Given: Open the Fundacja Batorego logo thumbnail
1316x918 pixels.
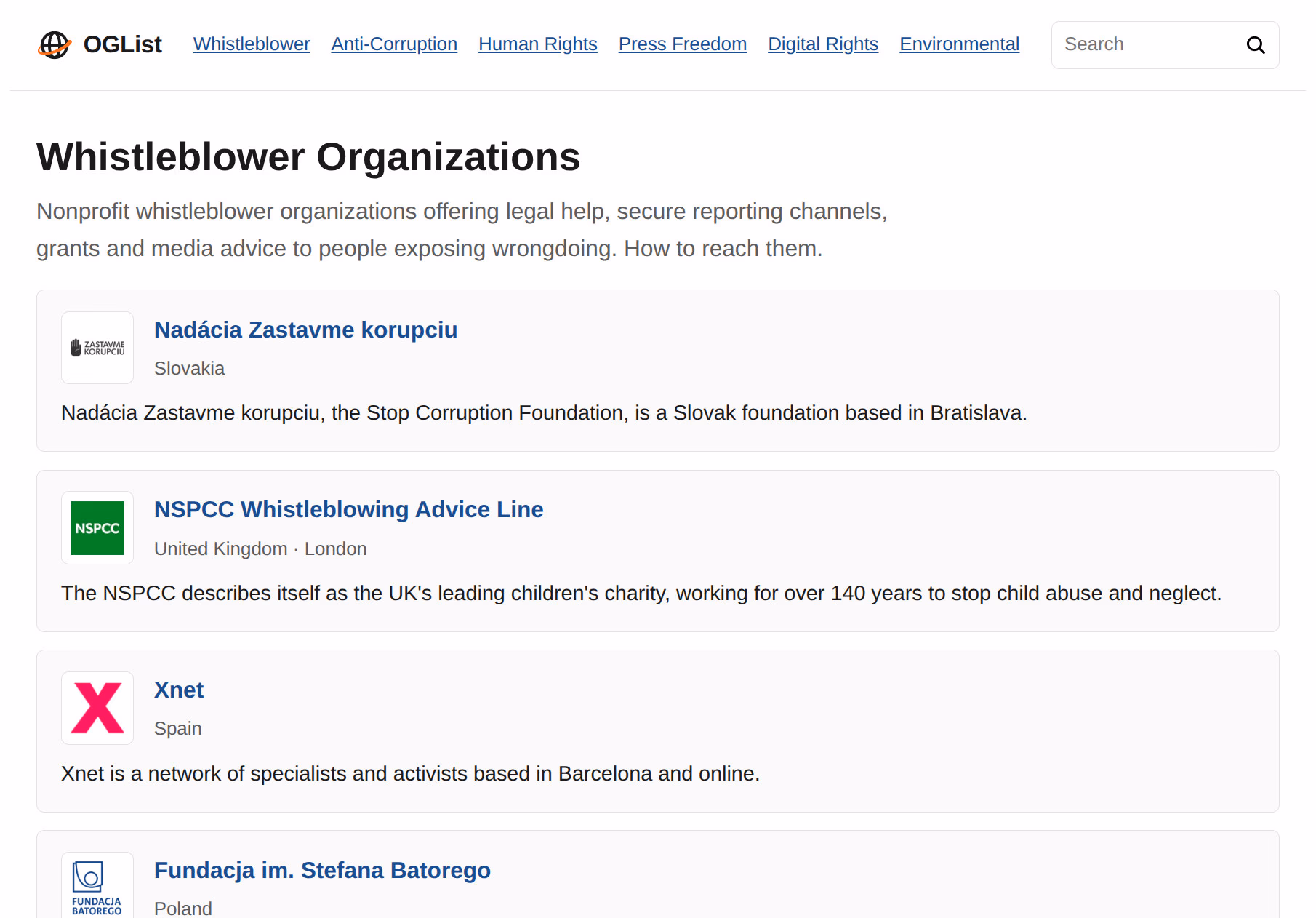Looking at the screenshot, I should (x=97, y=885).
